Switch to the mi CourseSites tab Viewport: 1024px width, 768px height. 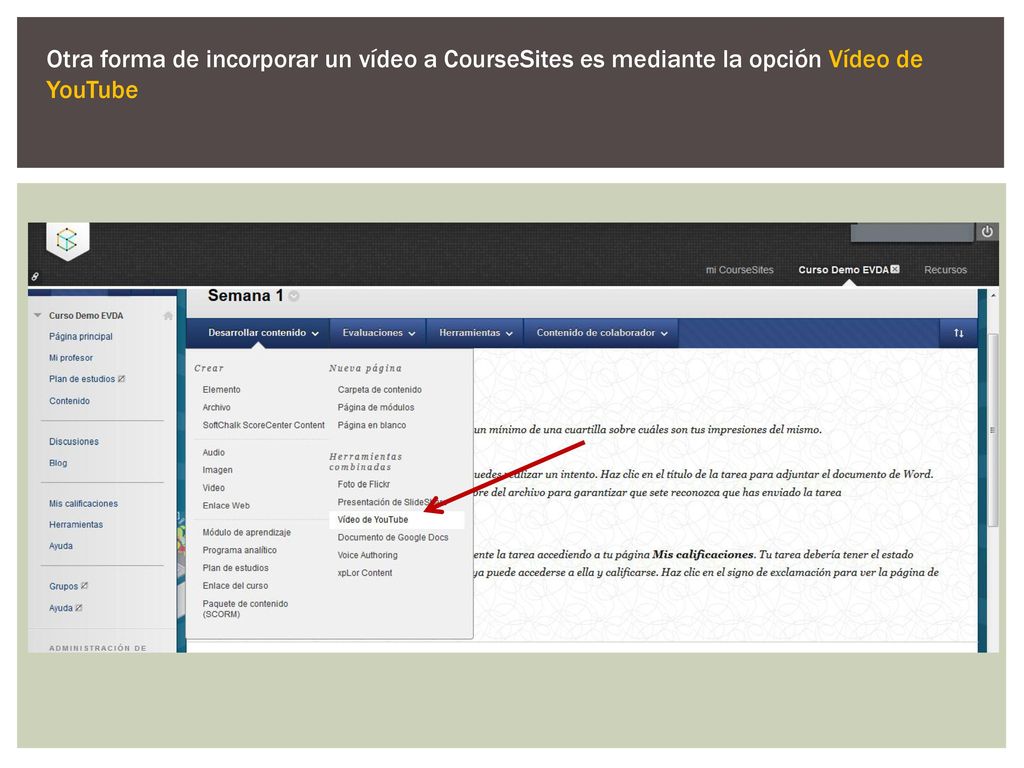point(739,270)
